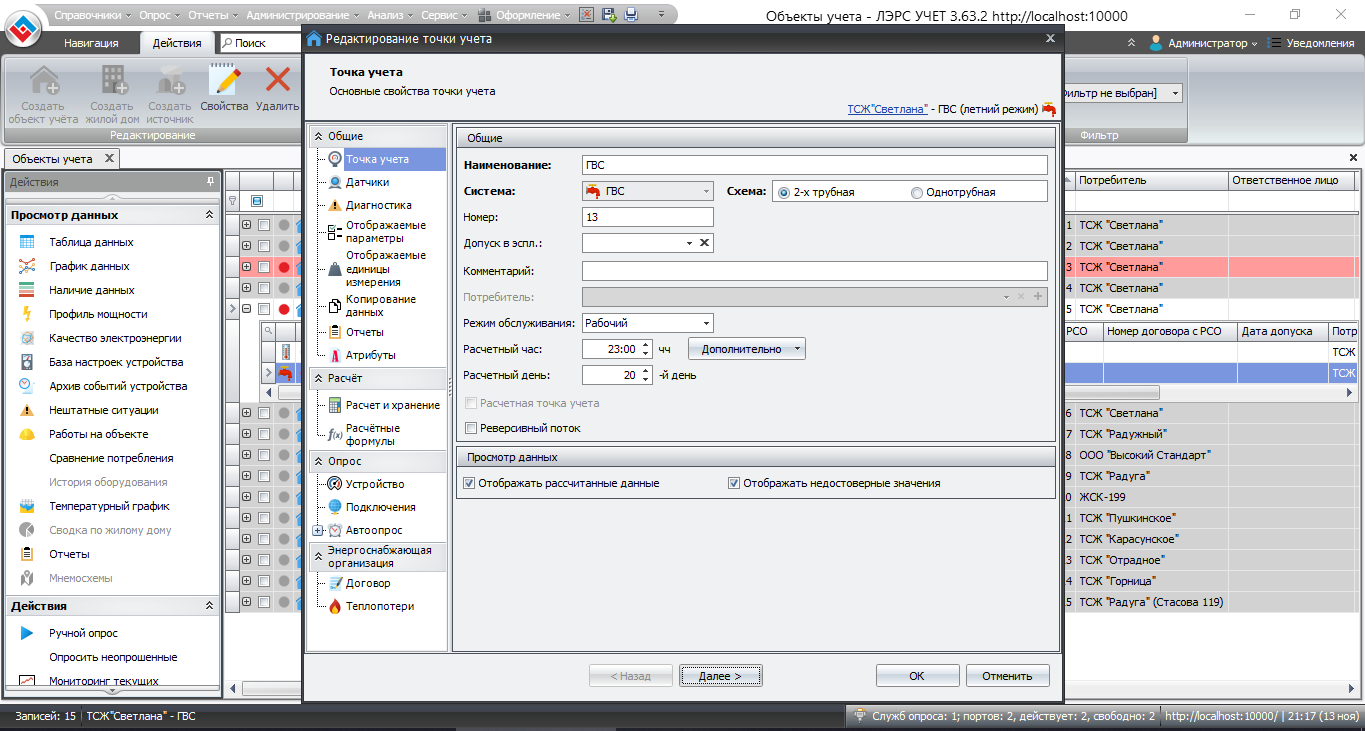Select Однотрубная scheme radio button

point(917,192)
